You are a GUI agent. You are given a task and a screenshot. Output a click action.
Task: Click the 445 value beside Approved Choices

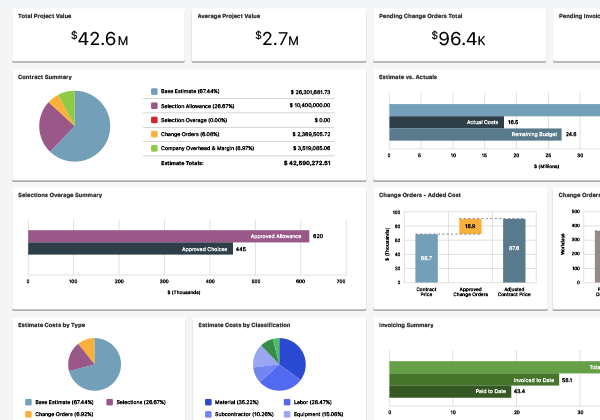pos(241,249)
